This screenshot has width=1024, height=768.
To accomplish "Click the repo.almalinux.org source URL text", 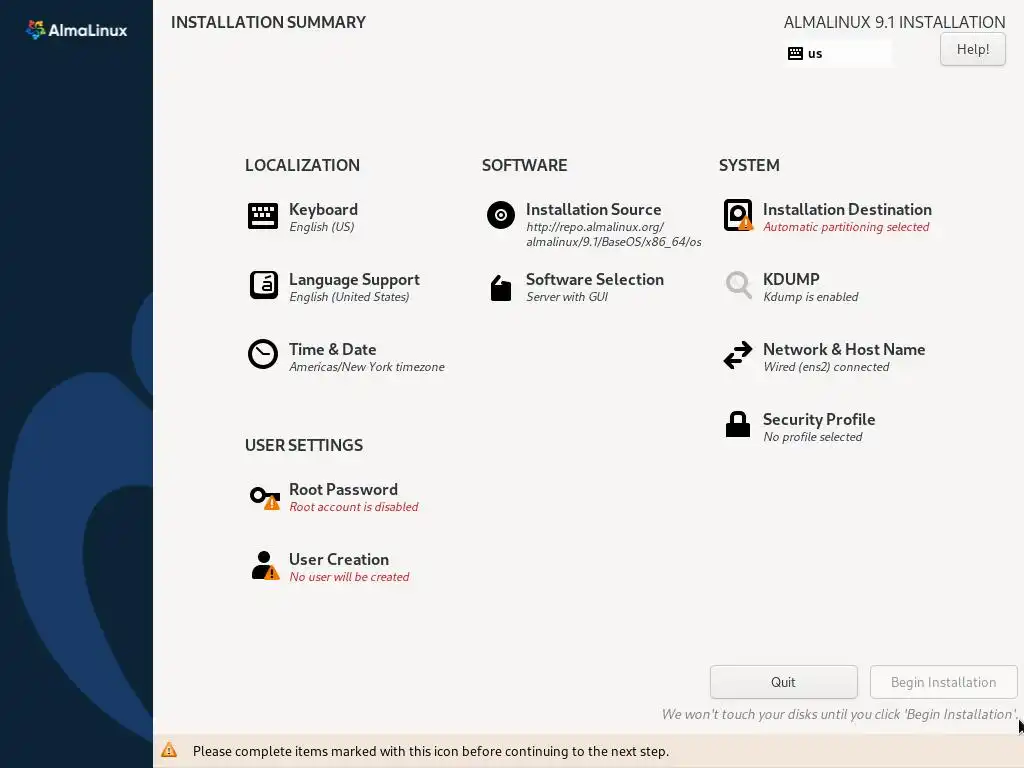I will click(x=614, y=234).
